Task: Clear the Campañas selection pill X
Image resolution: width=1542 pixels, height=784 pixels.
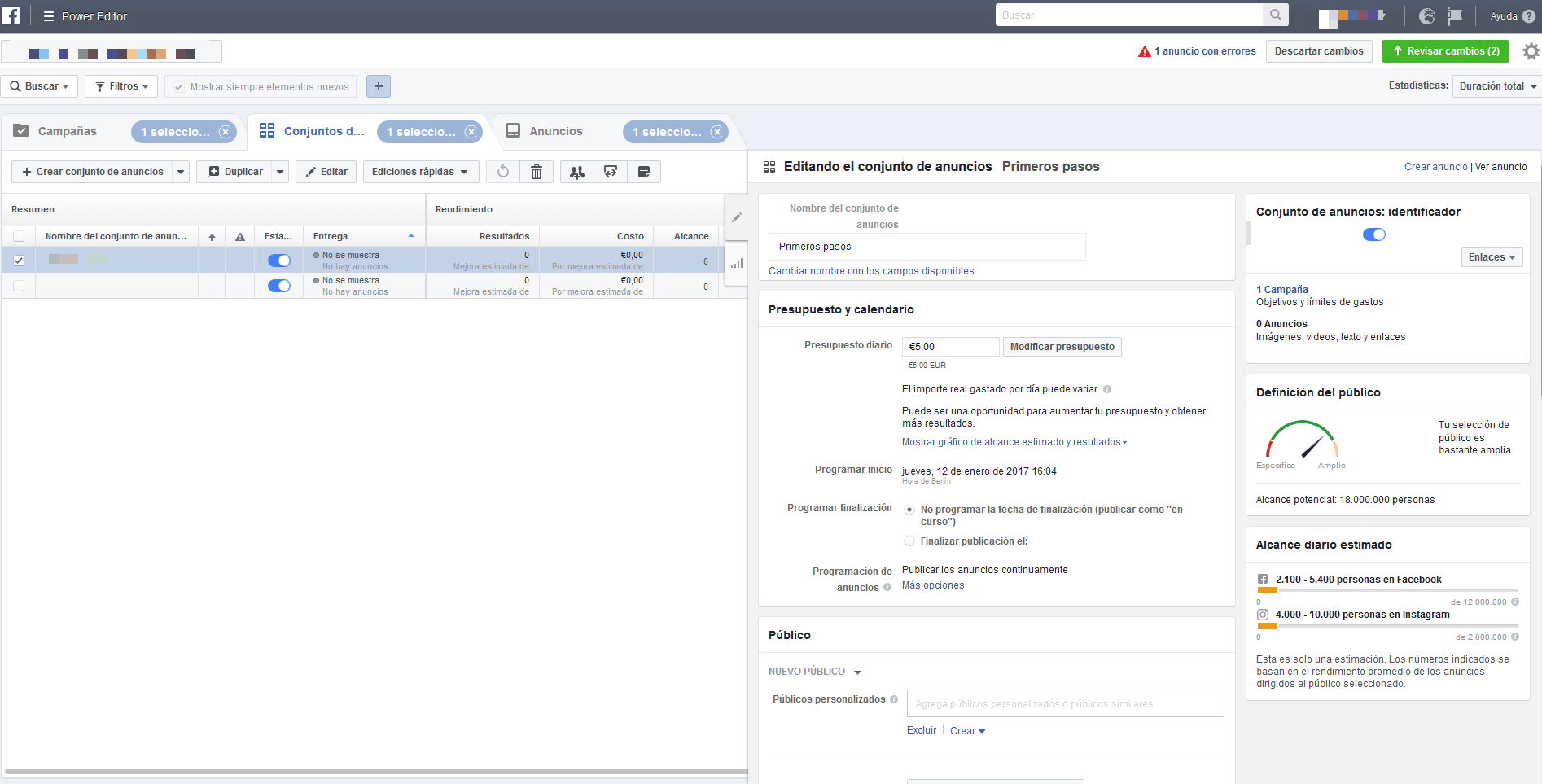Action: coord(226,132)
